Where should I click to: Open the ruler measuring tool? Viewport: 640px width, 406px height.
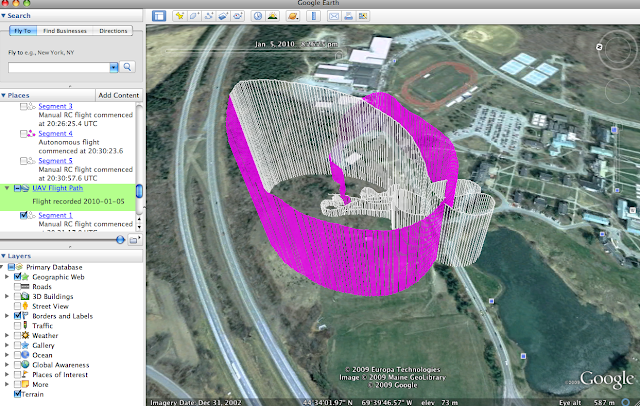(313, 16)
